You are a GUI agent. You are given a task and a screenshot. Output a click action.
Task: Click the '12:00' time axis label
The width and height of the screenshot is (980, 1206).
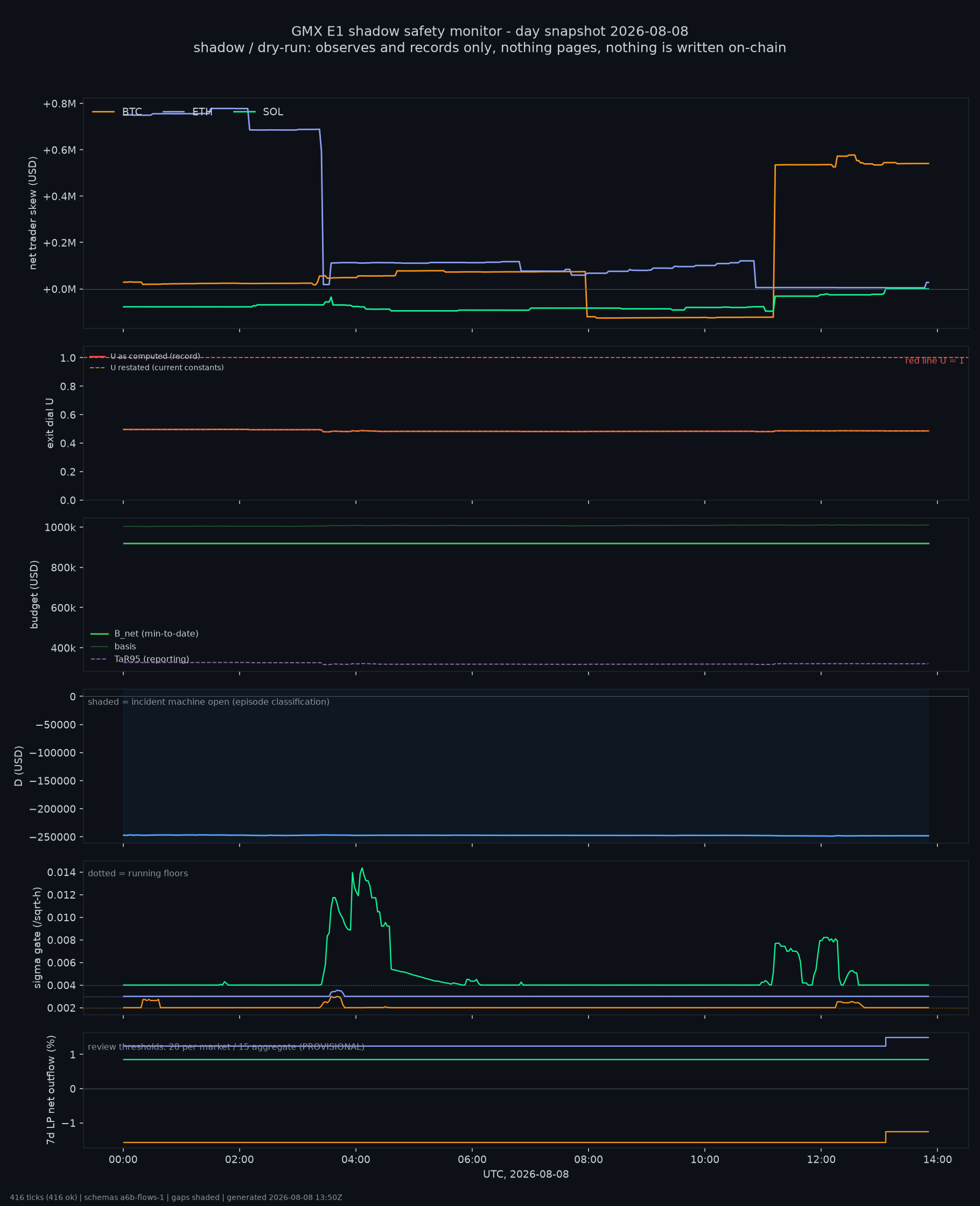pyautogui.click(x=821, y=1160)
